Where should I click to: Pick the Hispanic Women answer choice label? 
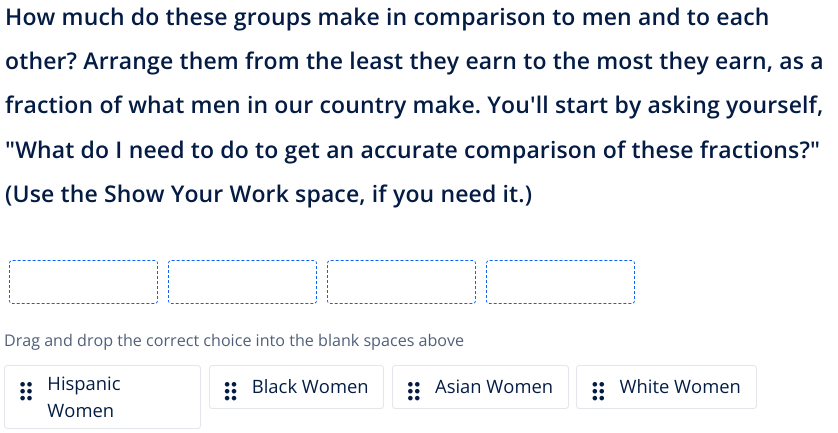pyautogui.click(x=83, y=384)
